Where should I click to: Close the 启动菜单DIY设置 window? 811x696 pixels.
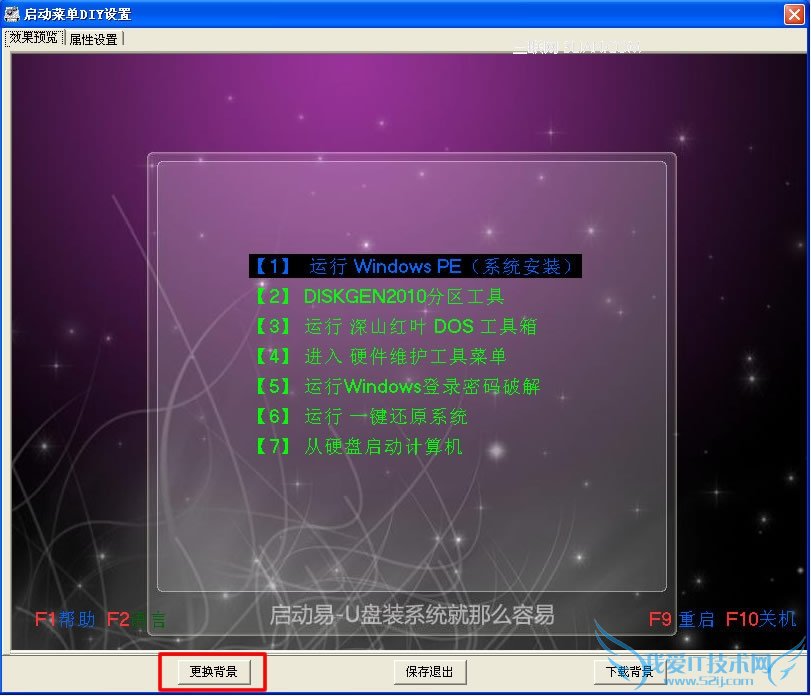coord(794,14)
